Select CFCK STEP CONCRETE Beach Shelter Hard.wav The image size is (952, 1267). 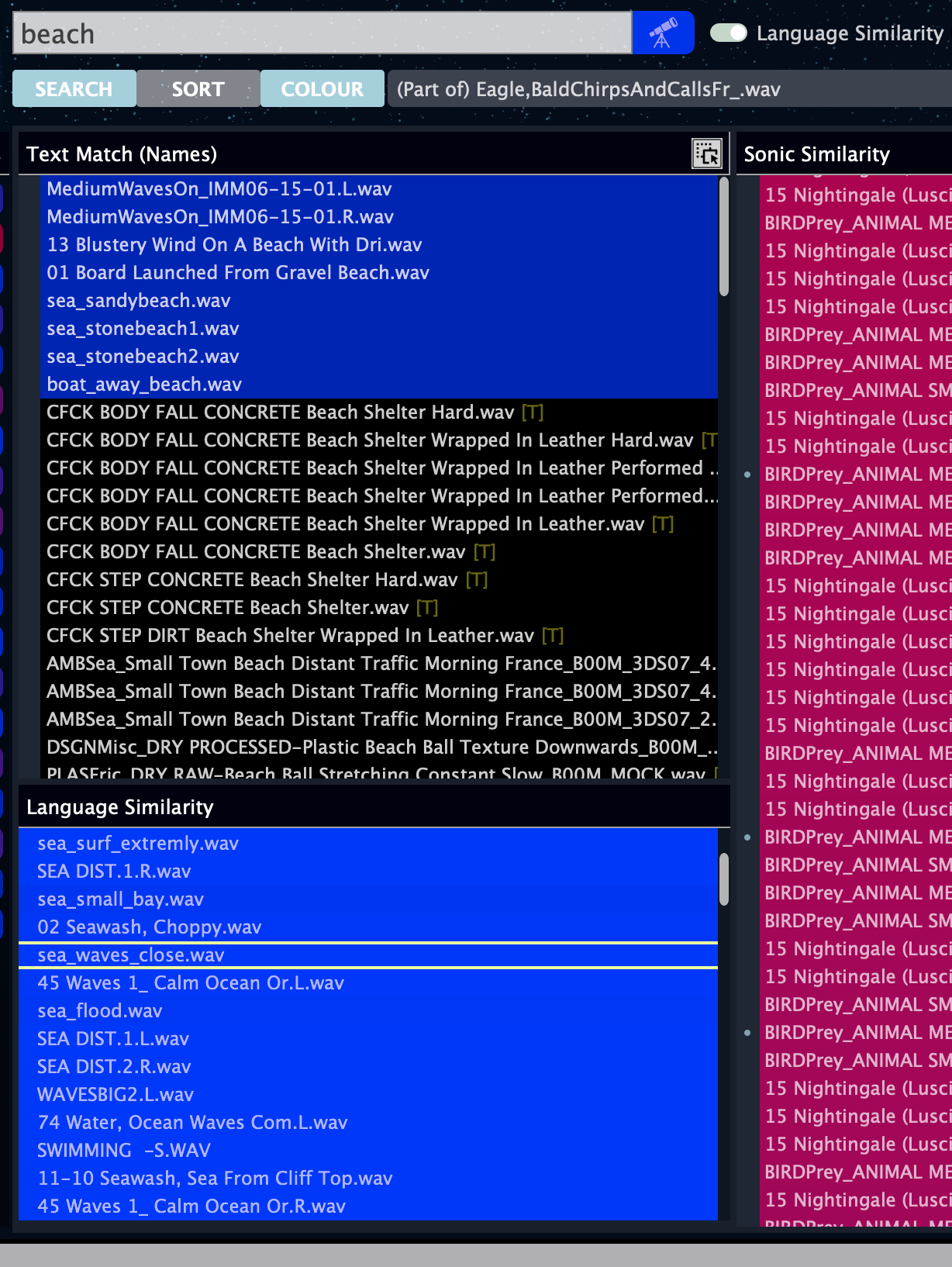(252, 580)
